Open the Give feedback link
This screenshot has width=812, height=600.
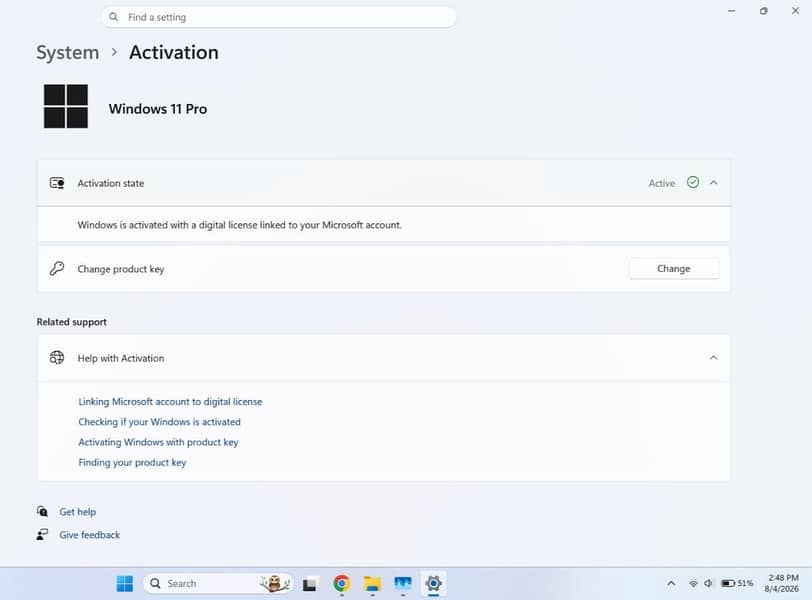click(x=90, y=535)
